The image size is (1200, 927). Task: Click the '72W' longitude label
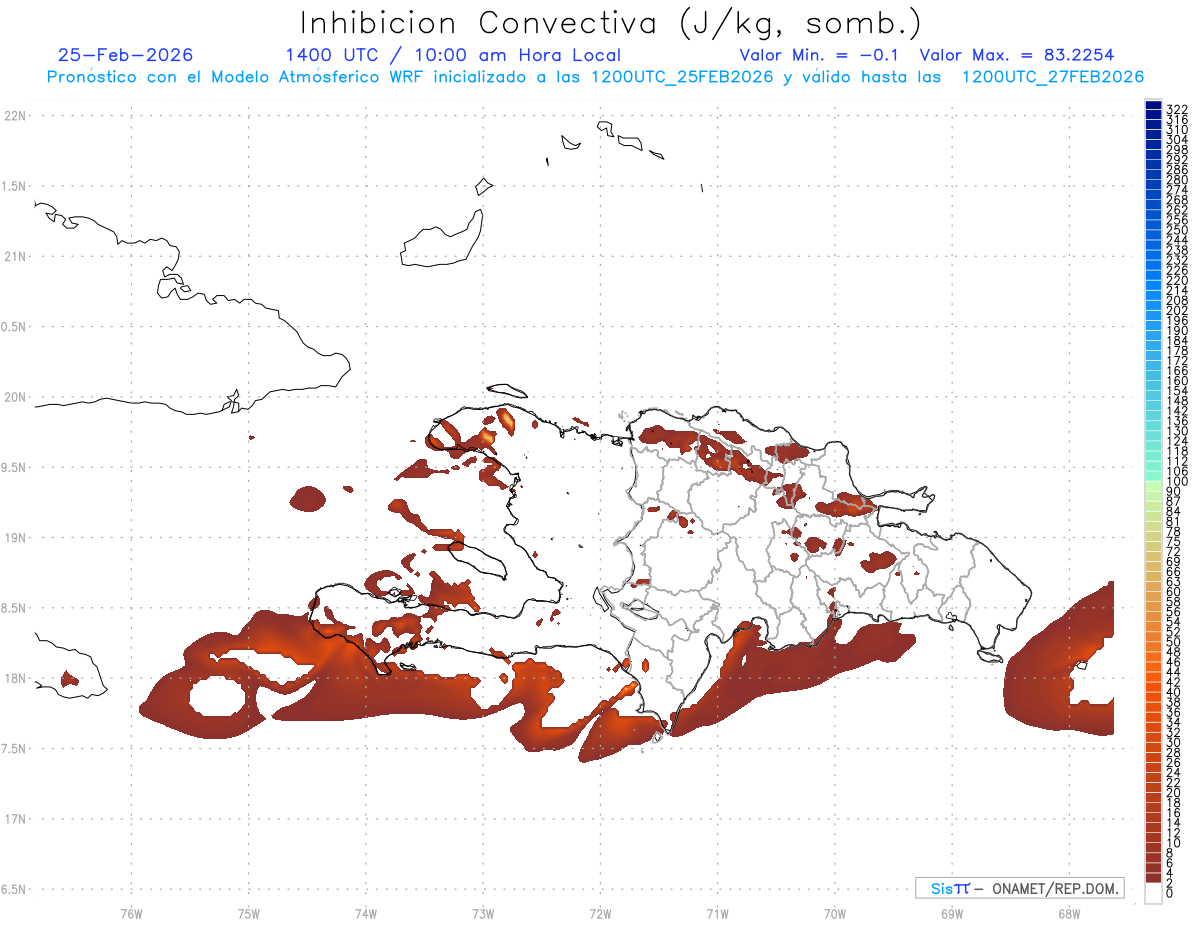pos(600,913)
